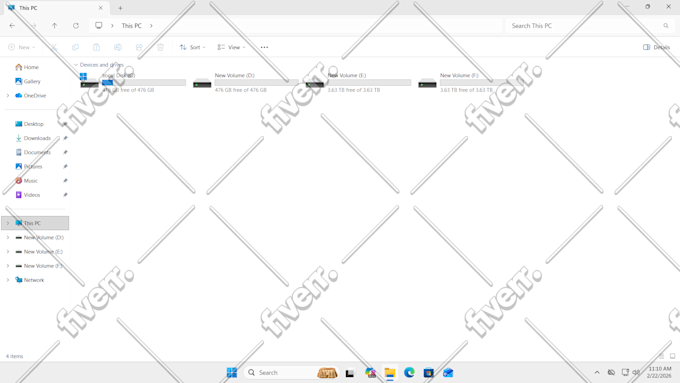Refresh the This PC view
The width and height of the screenshot is (680, 383).
pyautogui.click(x=76, y=26)
